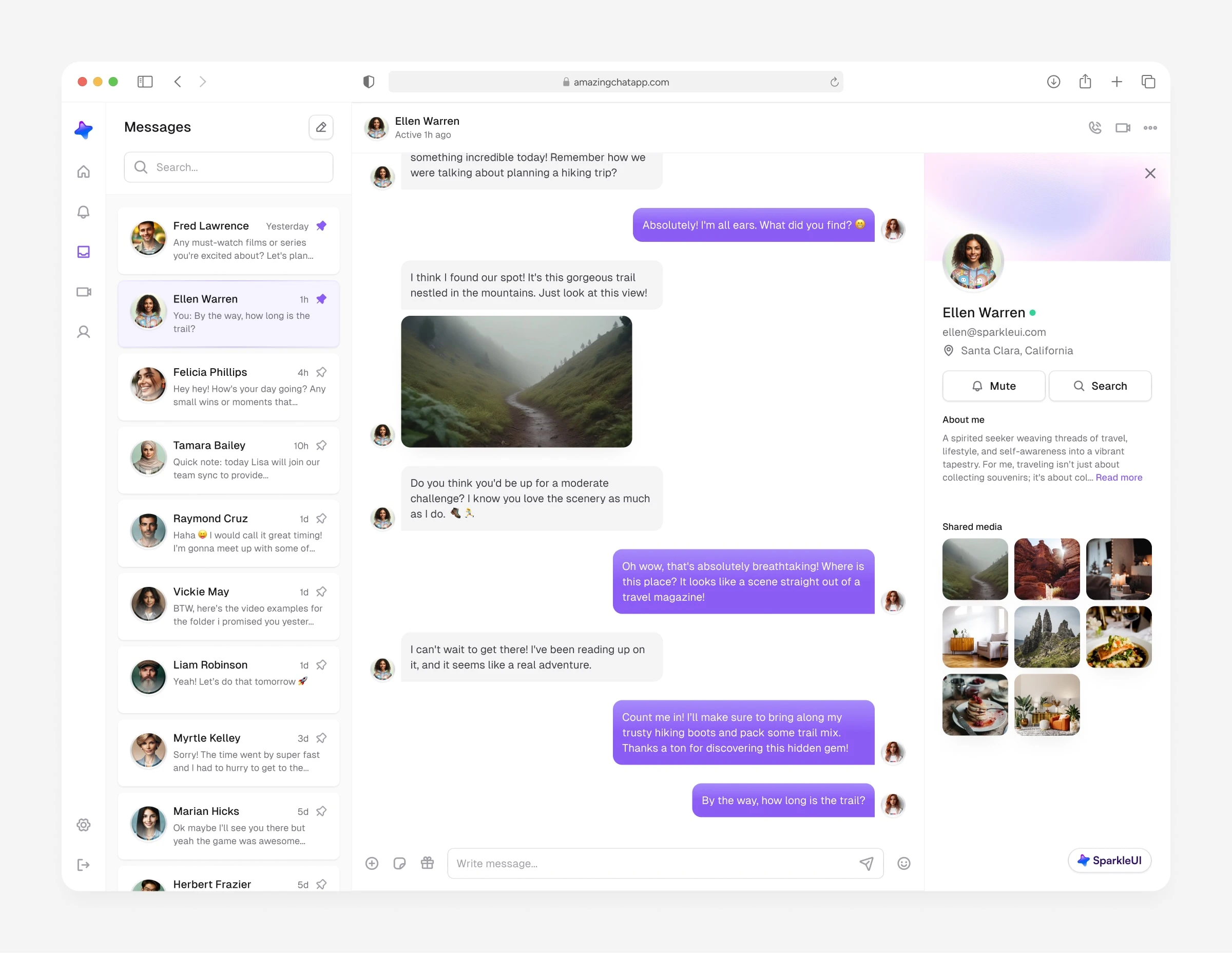The image size is (1232, 953).
Task: Select the sticker icon in message toolbar
Action: click(399, 863)
